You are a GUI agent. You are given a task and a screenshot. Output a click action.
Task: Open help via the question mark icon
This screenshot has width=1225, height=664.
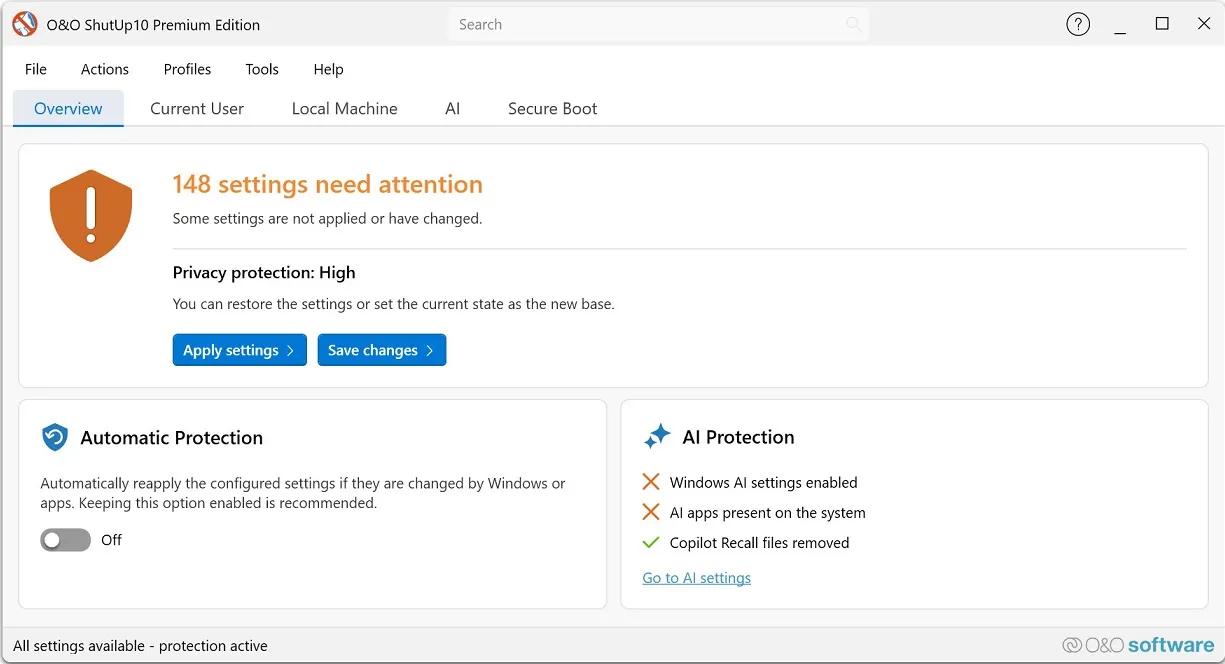pyautogui.click(x=1078, y=25)
